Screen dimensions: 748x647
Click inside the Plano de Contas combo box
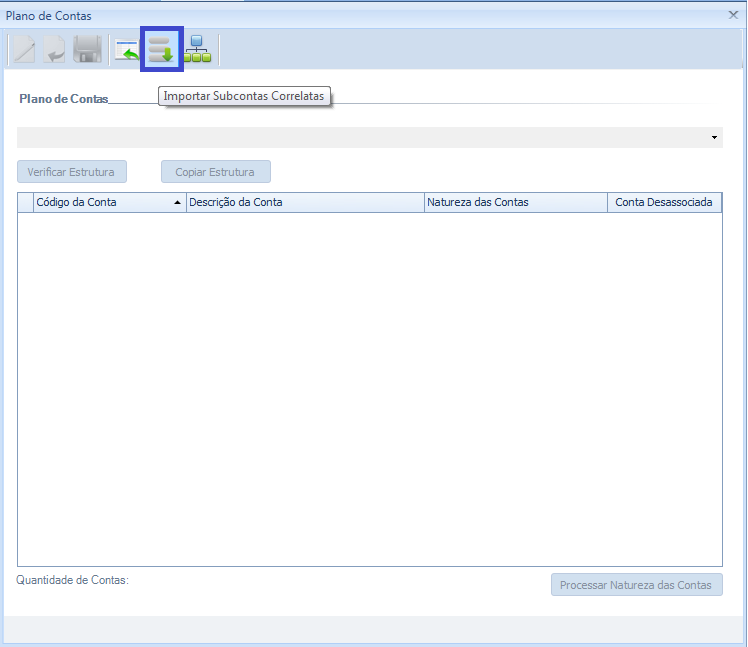click(x=360, y=137)
